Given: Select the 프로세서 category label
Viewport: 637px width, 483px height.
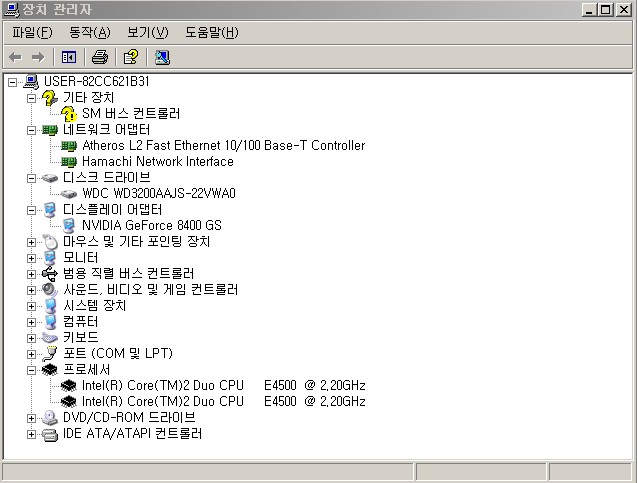Looking at the screenshot, I should pos(87,370).
